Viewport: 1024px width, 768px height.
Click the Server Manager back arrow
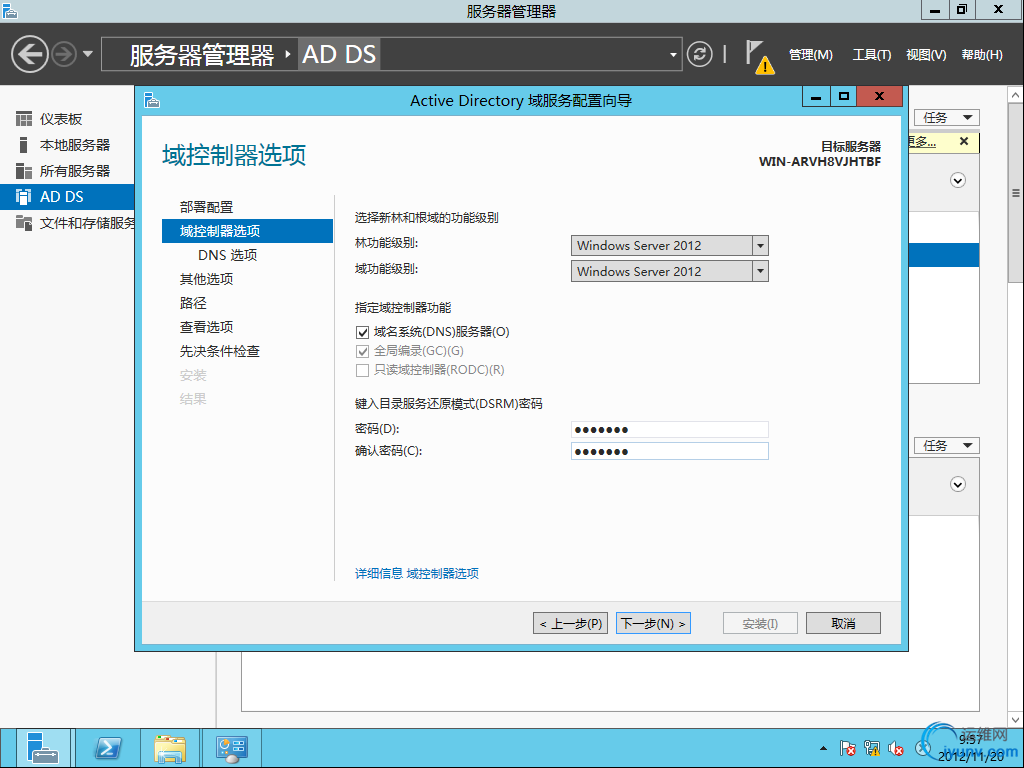(x=29, y=54)
